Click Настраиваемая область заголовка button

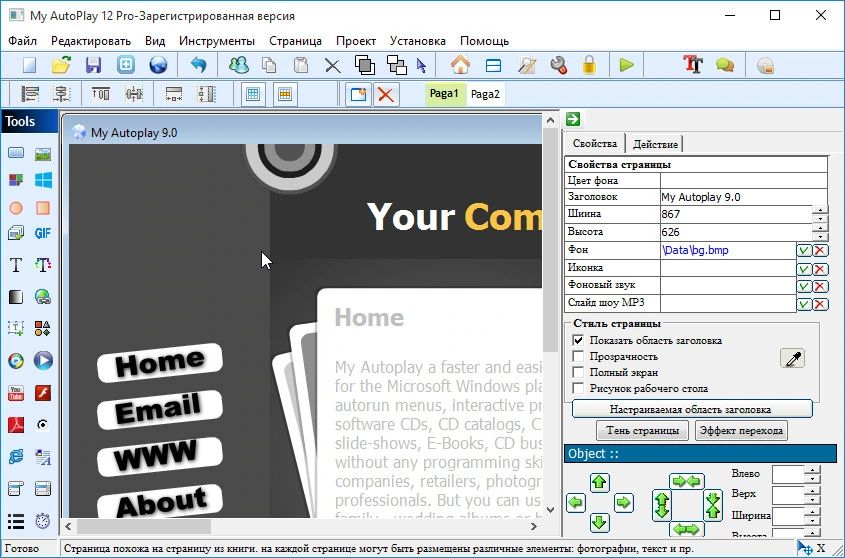(x=692, y=409)
